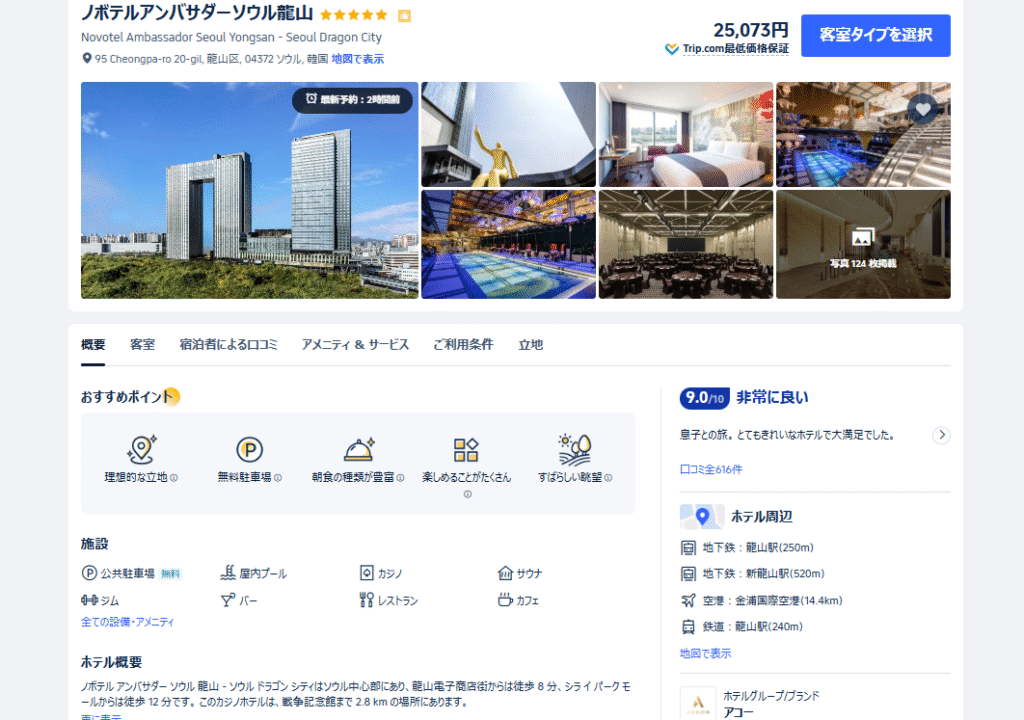Click the 客室タイプを選択 button

pyautogui.click(x=876, y=35)
